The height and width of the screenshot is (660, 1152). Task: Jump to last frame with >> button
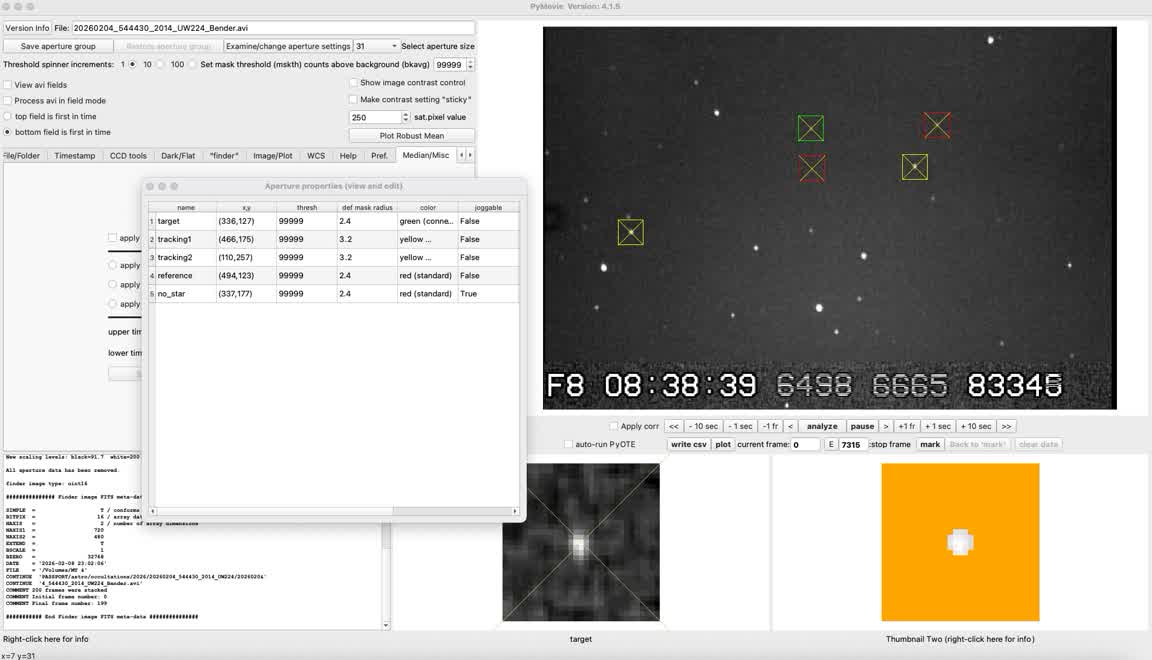[1006, 426]
